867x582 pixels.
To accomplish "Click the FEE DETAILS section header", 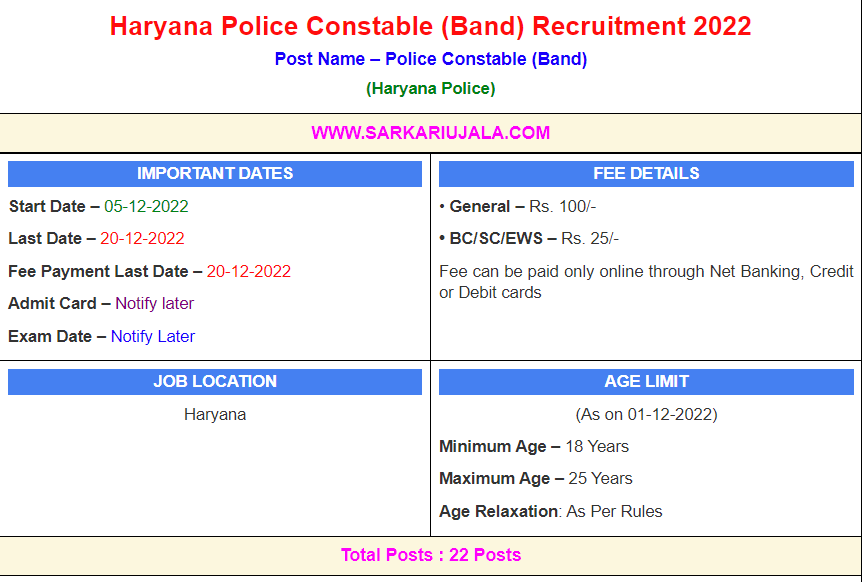I will [646, 173].
